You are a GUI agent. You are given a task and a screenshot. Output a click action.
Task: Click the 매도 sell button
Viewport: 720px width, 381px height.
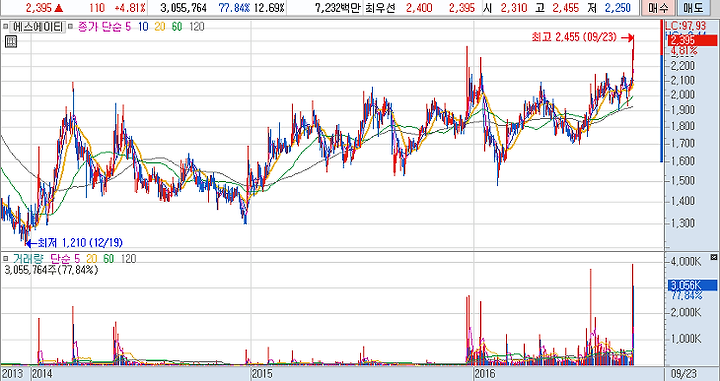pos(693,8)
